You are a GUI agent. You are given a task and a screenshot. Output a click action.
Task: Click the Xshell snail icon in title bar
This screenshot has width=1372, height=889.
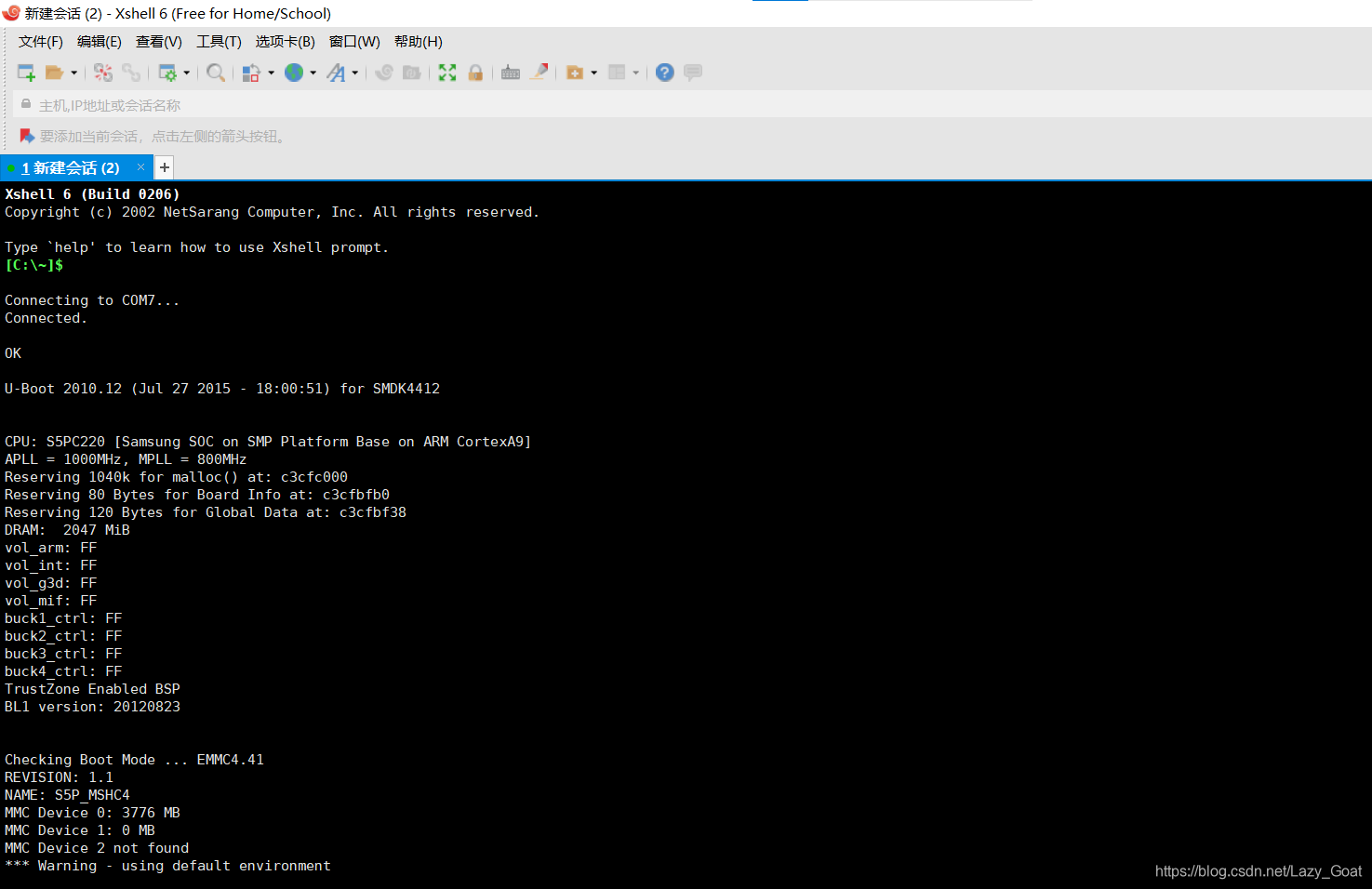pos(11,13)
